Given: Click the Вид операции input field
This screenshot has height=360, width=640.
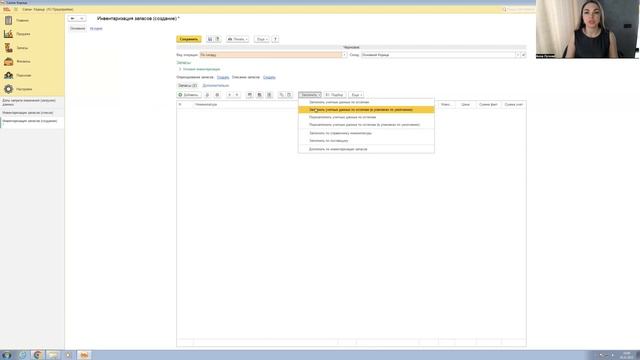Looking at the screenshot, I should (x=271, y=55).
